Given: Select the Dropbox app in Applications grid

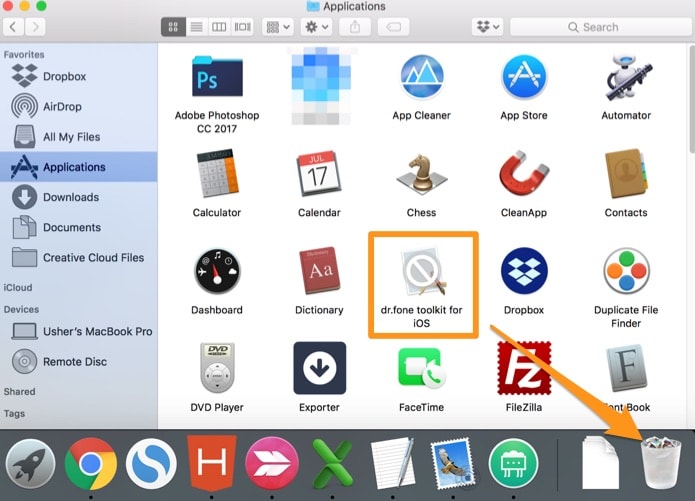Looking at the screenshot, I should (524, 271).
